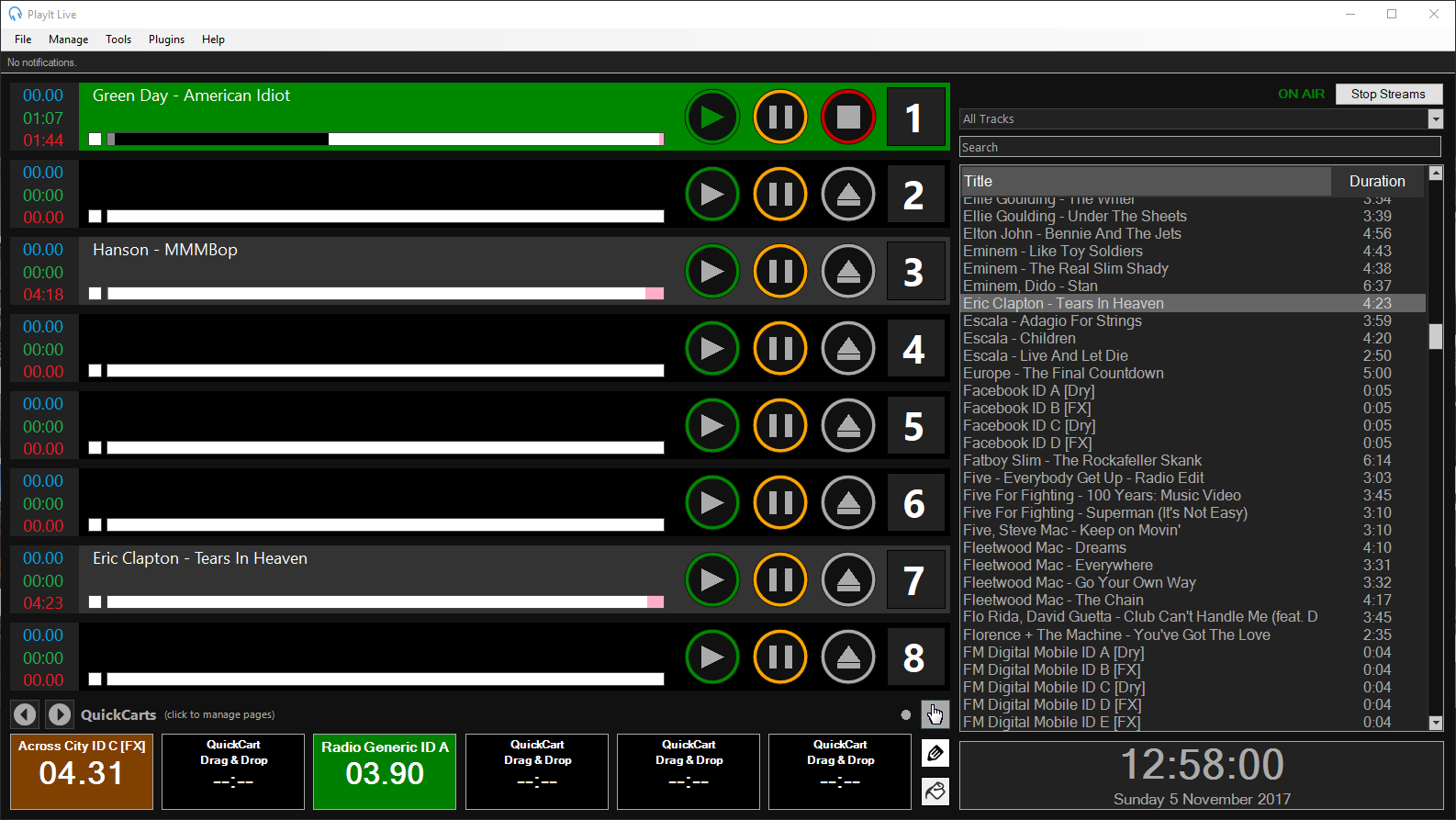Screen dimensions: 1456x820
Task: Select QuickCarts edit pencil mode
Action: (935, 753)
